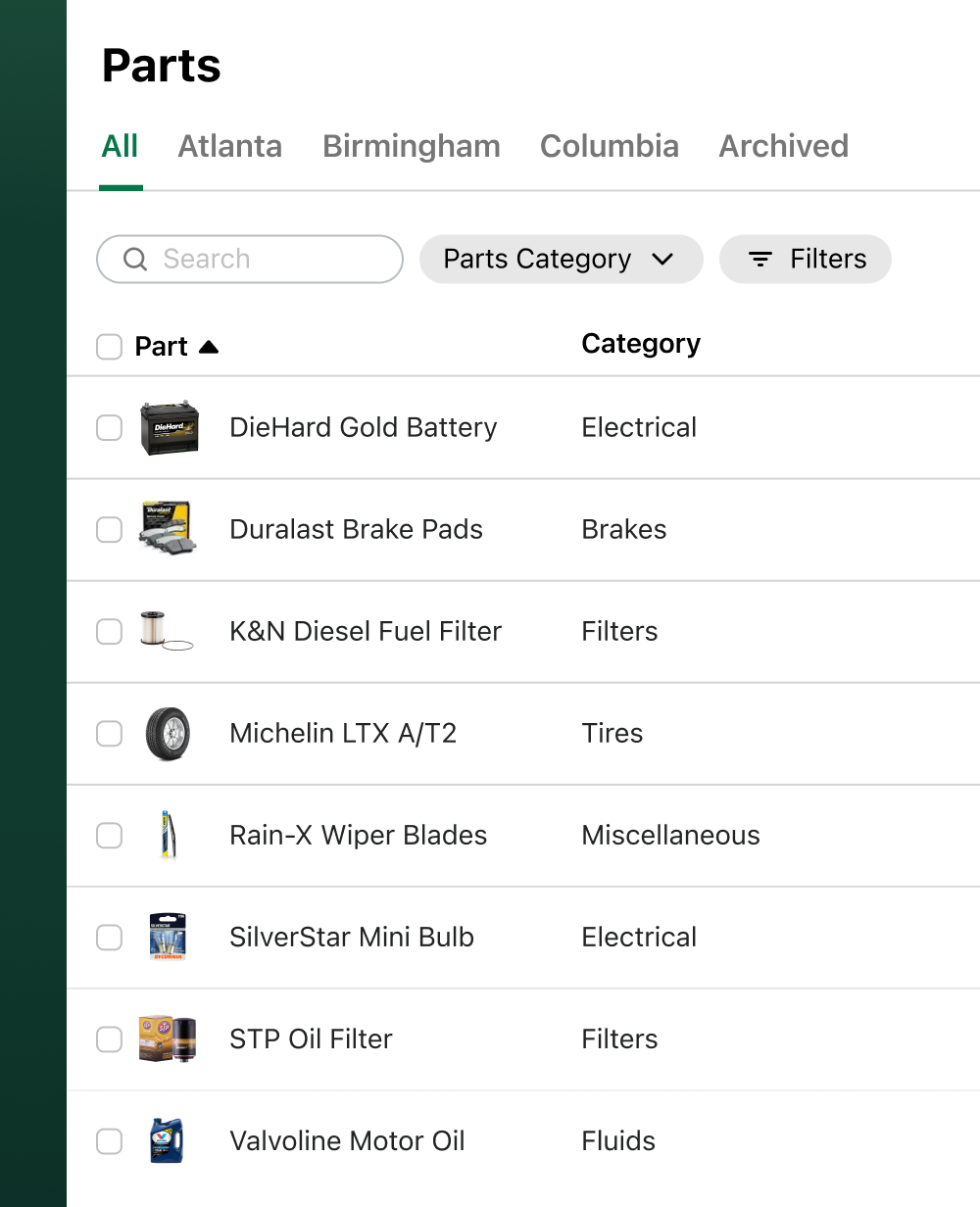Toggle the Part column sort arrow
Image resolution: width=980 pixels, height=1207 pixels.
[x=209, y=346]
